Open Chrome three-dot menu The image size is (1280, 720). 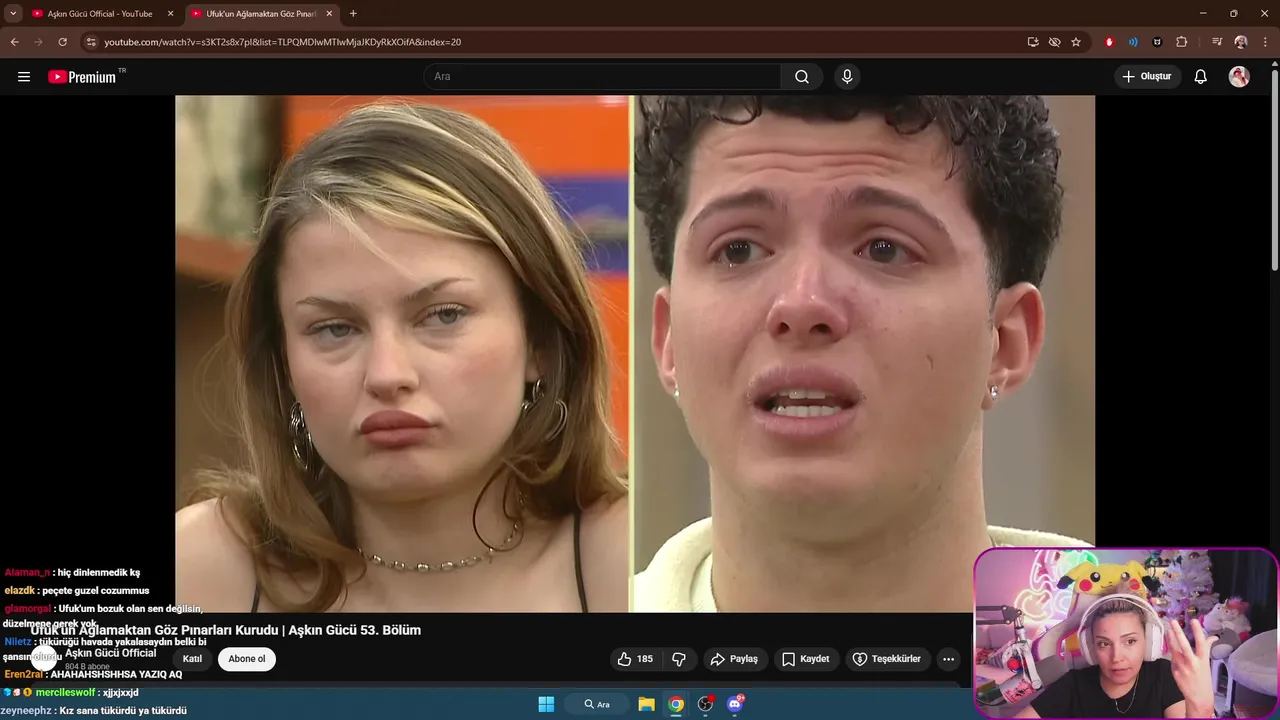(x=1265, y=42)
